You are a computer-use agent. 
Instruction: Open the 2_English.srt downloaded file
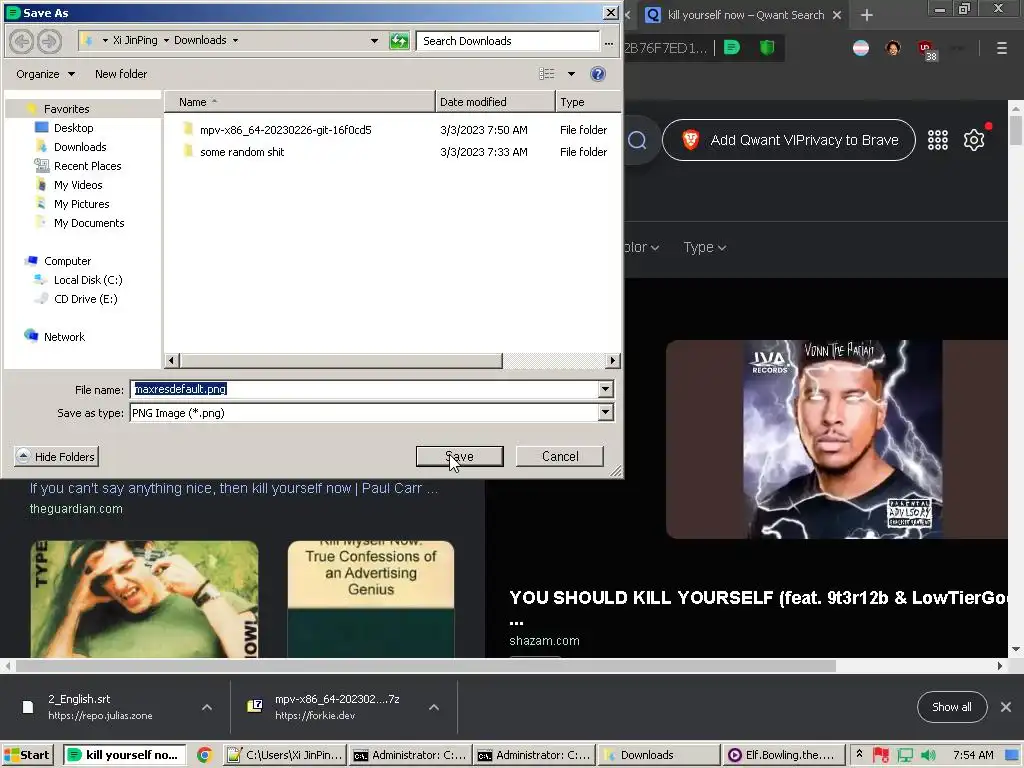[x=100, y=707]
